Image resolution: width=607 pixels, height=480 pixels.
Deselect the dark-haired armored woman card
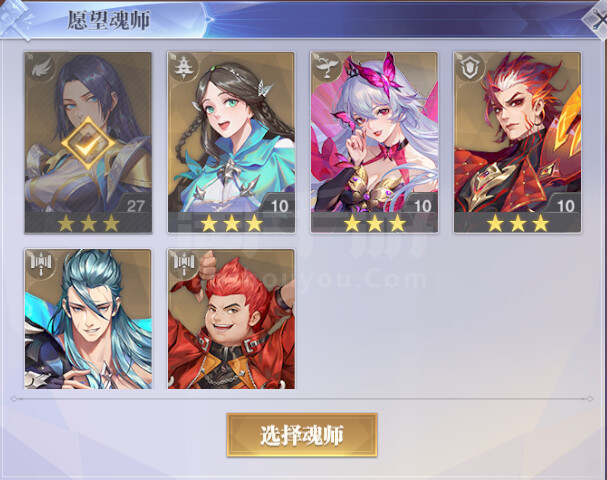pyautogui.click(x=88, y=142)
